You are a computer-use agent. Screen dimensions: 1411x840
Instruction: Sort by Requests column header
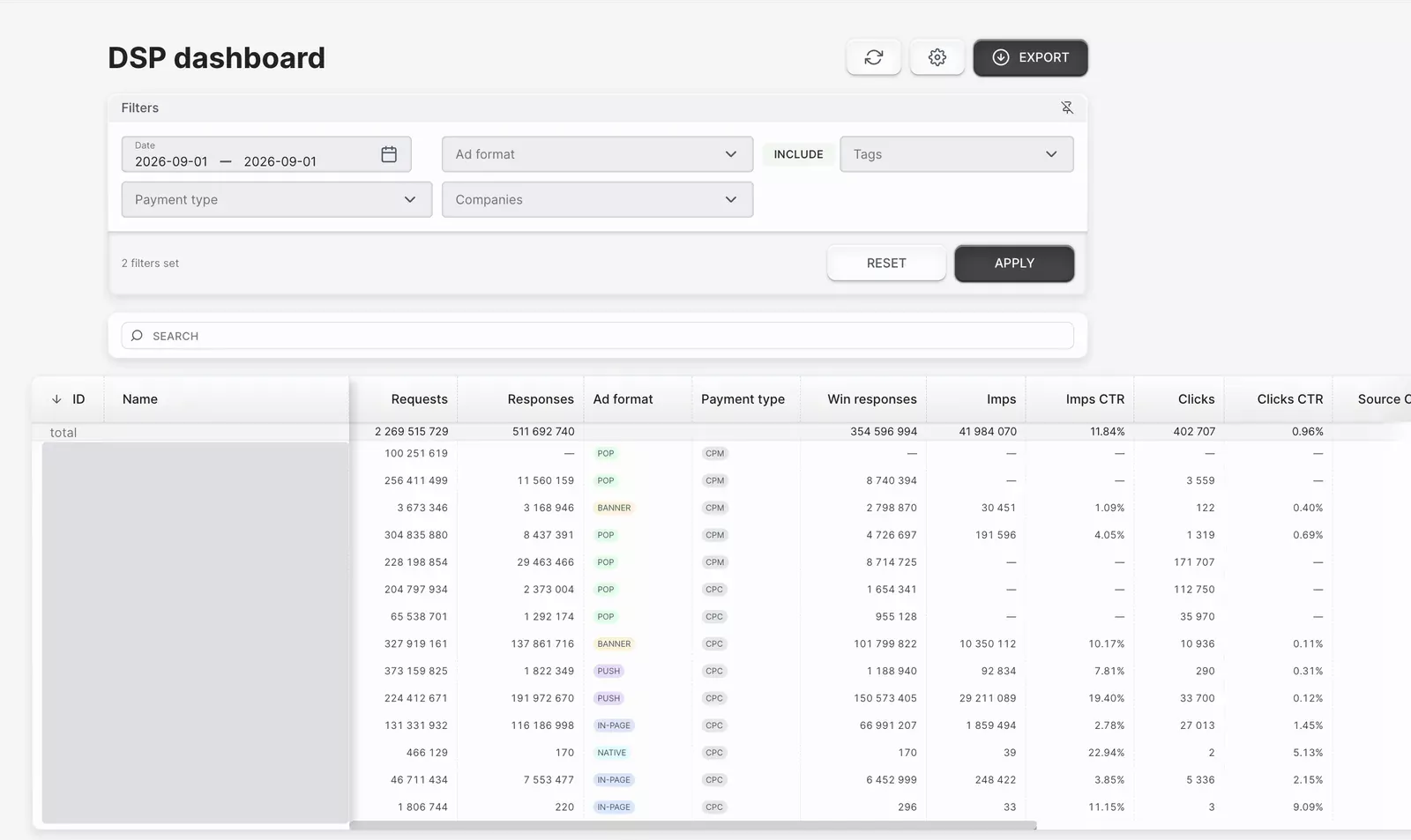(419, 399)
